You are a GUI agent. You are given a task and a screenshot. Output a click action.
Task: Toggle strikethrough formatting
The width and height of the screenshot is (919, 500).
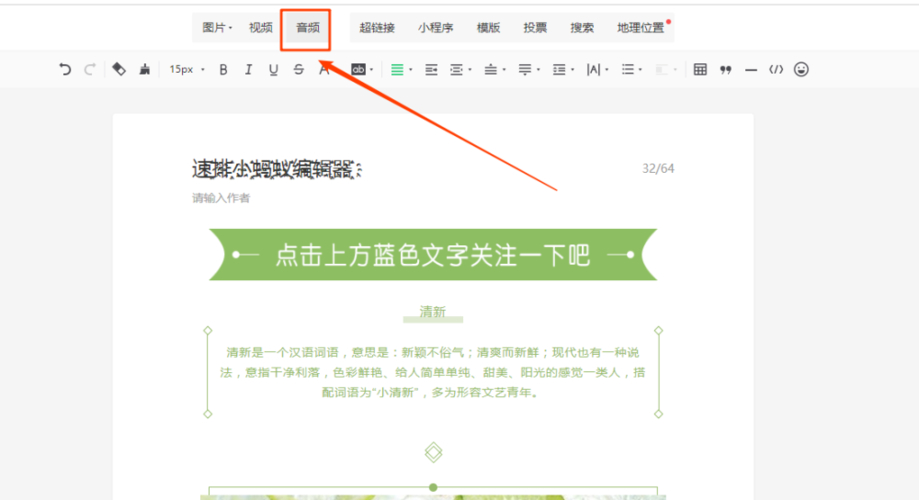point(299,69)
